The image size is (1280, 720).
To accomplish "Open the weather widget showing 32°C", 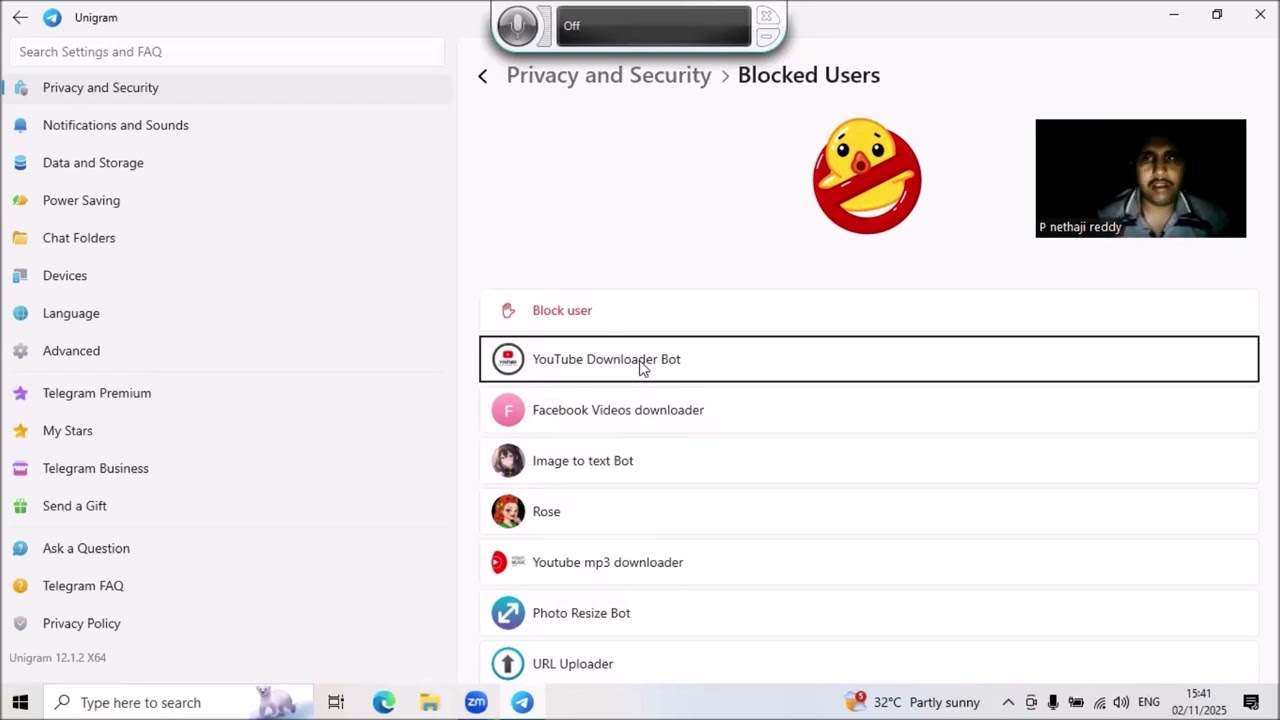I will 913,703.
